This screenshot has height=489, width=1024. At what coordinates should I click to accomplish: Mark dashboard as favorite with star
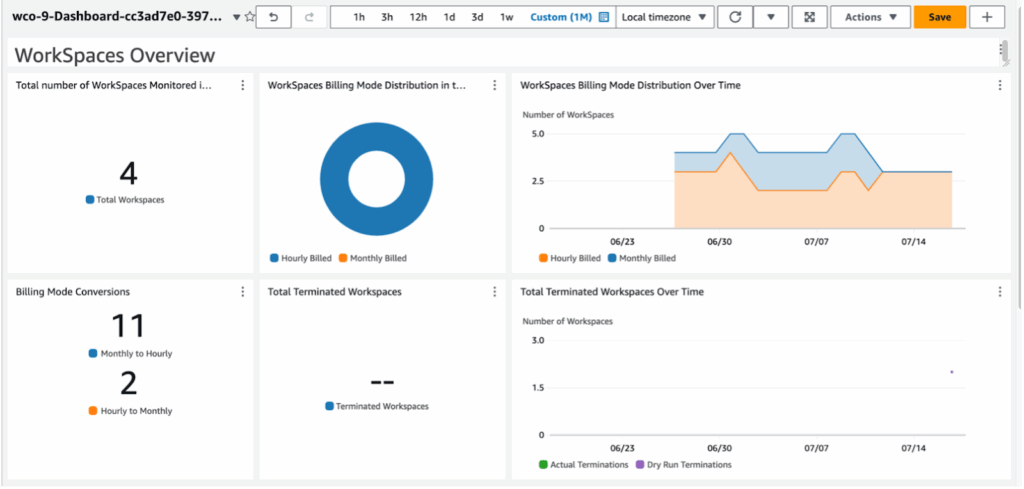tap(249, 17)
